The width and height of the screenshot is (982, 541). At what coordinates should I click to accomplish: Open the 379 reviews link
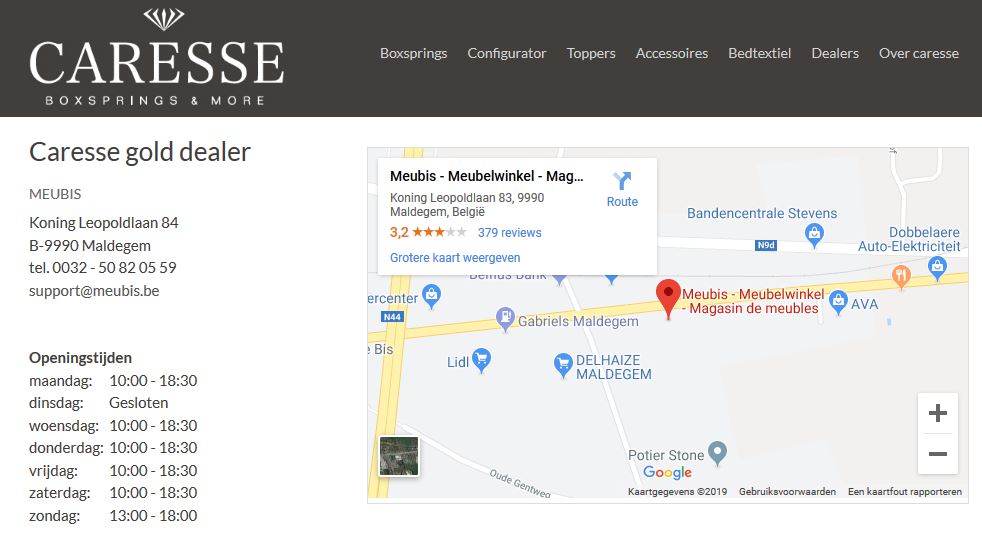point(509,233)
